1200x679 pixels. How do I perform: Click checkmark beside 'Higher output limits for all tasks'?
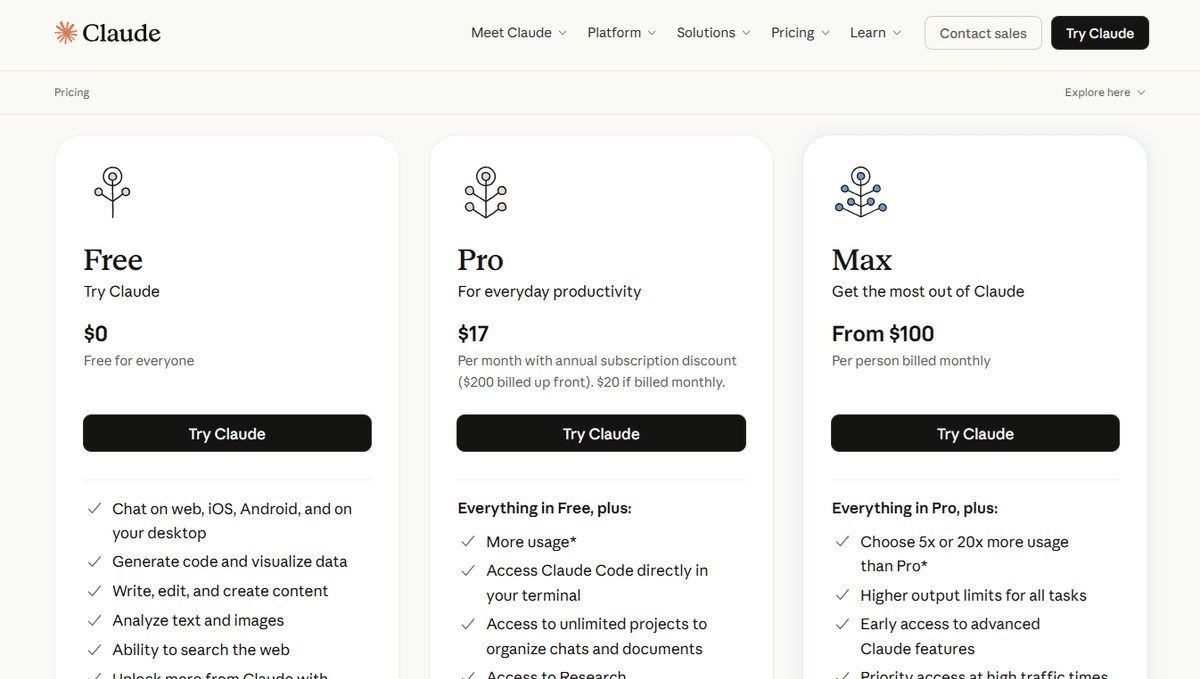pyautogui.click(x=842, y=595)
